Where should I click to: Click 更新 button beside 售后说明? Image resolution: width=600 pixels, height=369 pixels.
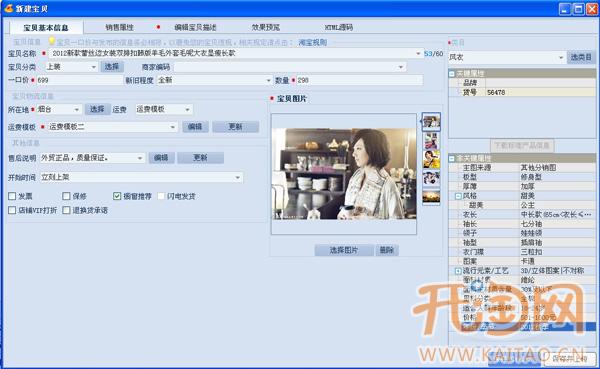tap(201, 158)
